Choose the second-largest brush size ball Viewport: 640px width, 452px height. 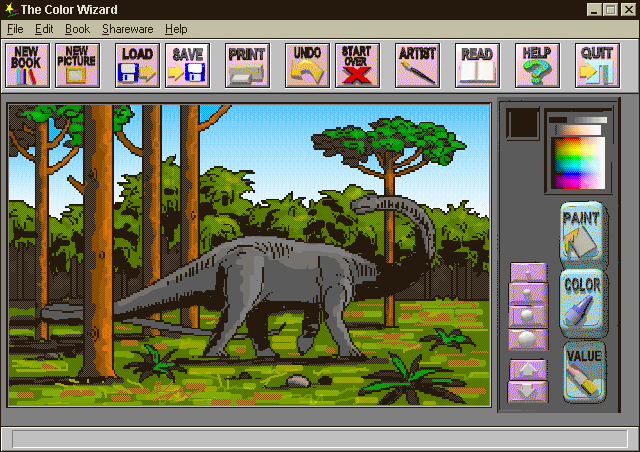point(528,316)
